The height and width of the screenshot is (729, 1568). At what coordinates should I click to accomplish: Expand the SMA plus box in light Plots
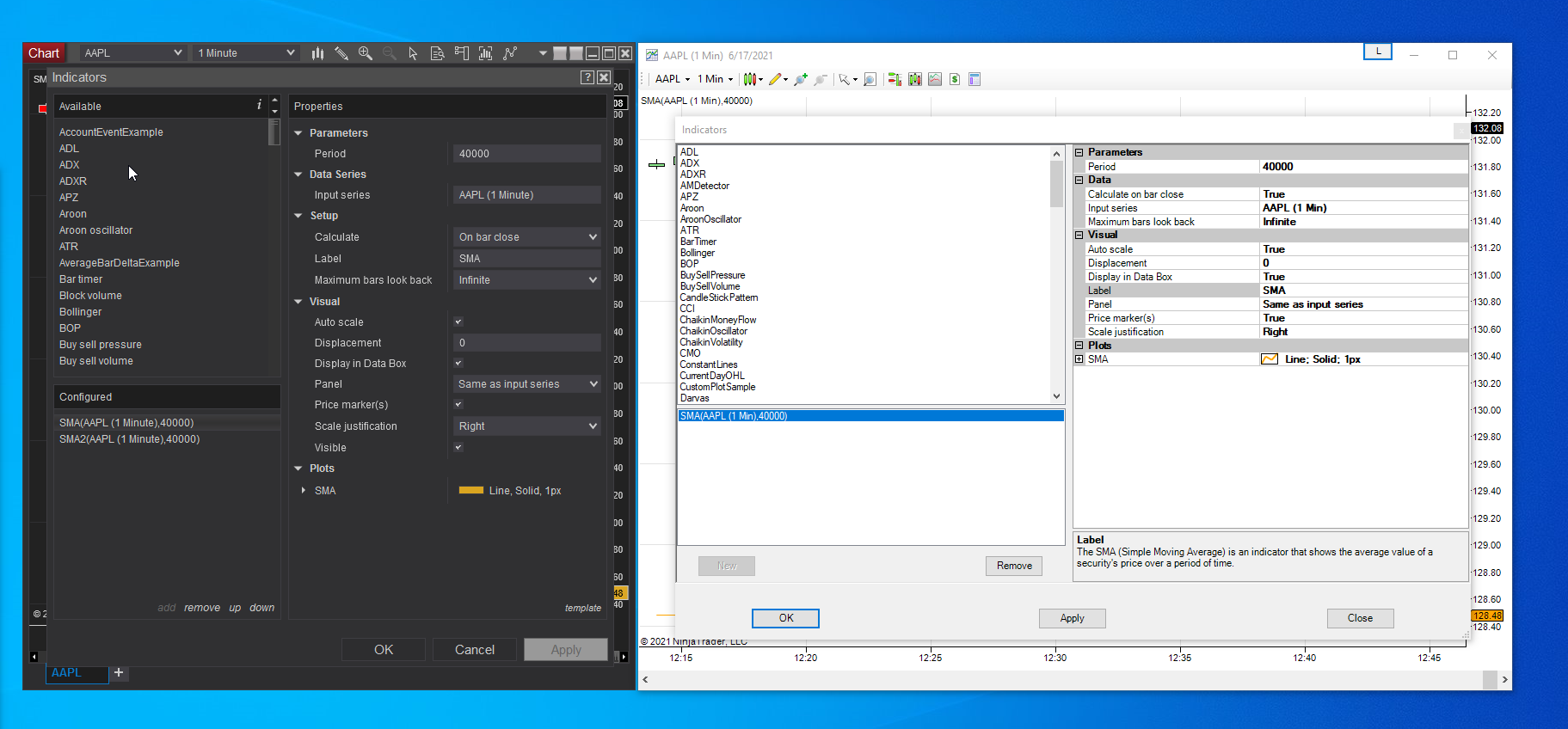[x=1079, y=359]
